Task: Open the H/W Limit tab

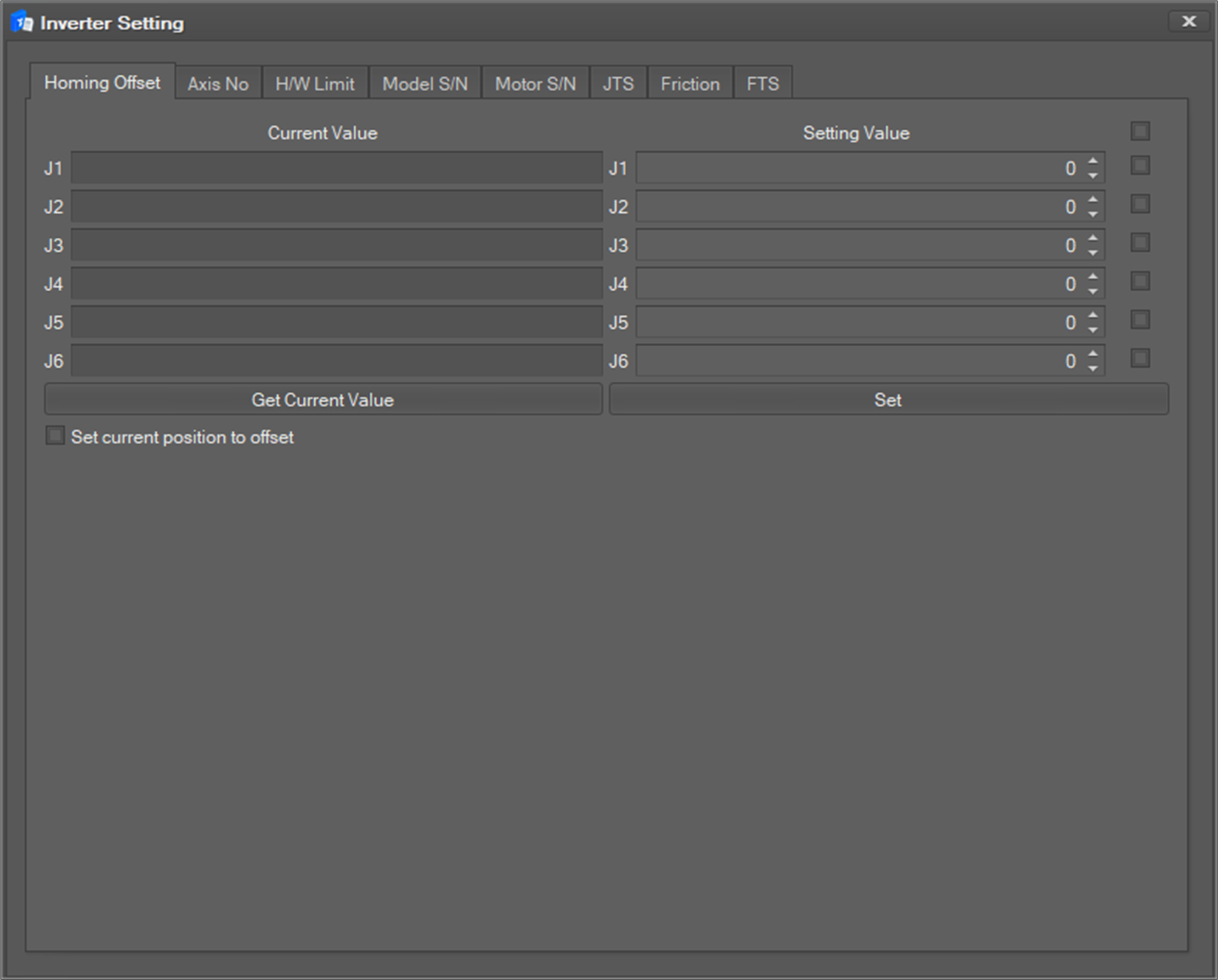Action: tap(314, 84)
